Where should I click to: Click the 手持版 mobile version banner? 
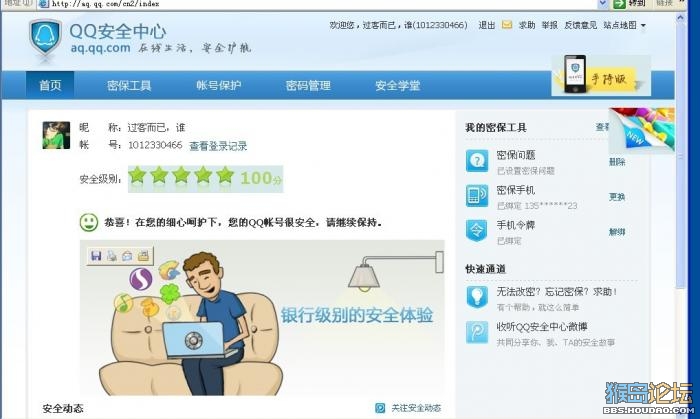pos(601,75)
